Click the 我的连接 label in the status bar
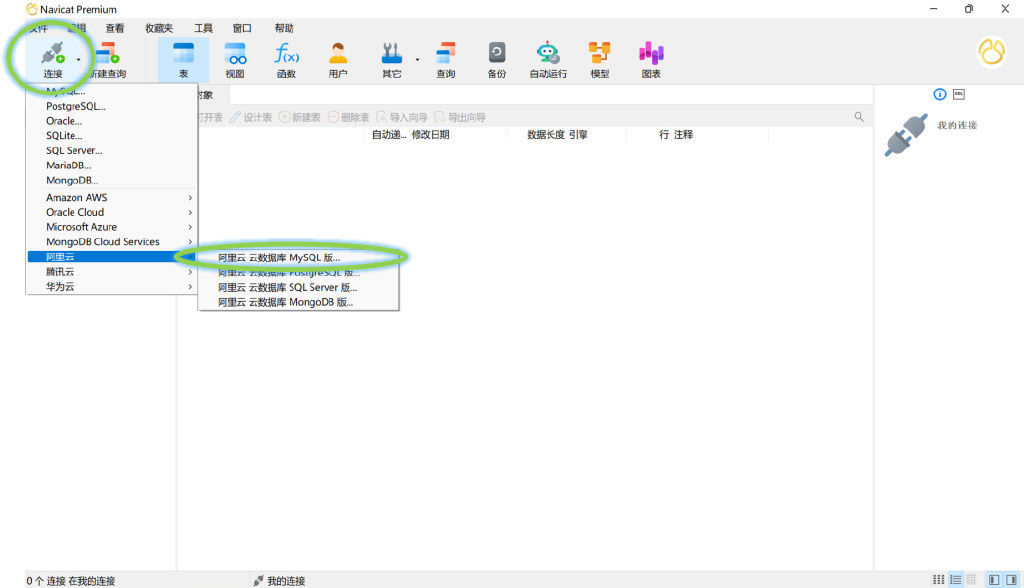 coord(286,581)
